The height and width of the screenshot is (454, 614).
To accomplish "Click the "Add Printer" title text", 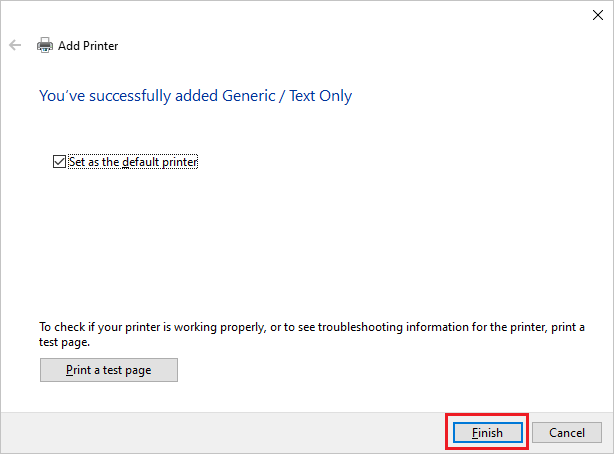I will pos(89,45).
